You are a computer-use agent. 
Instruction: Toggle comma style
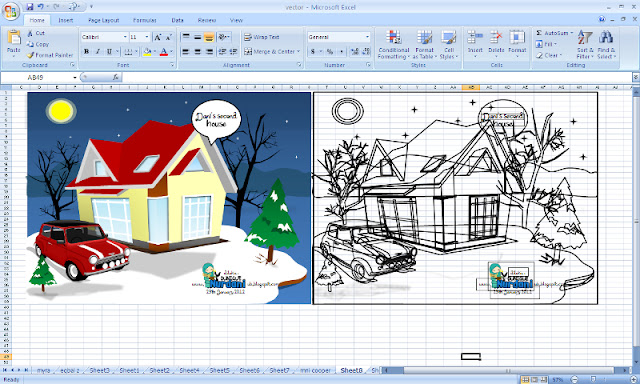(341, 51)
